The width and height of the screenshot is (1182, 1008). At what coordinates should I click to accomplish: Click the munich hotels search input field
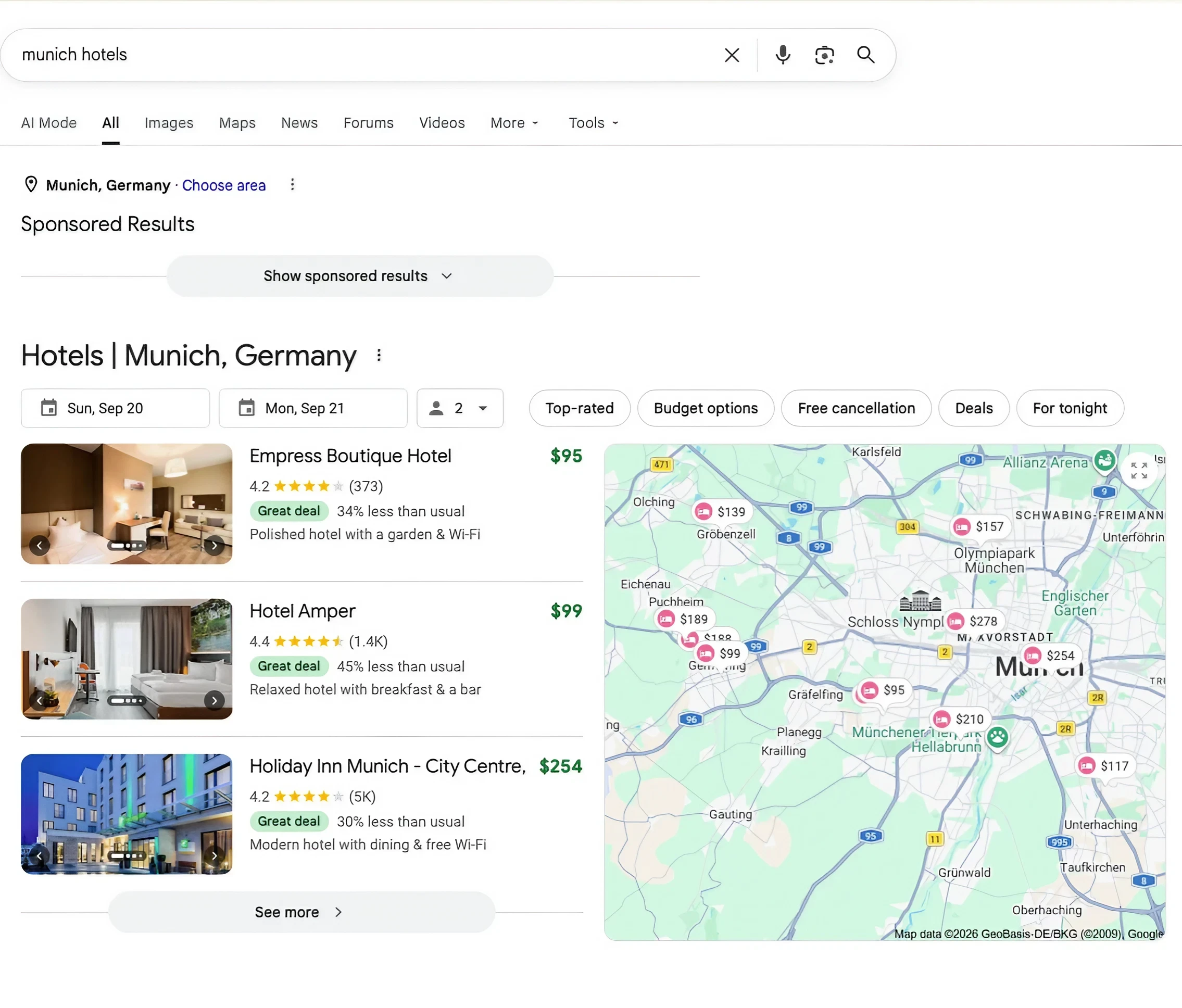(365, 55)
